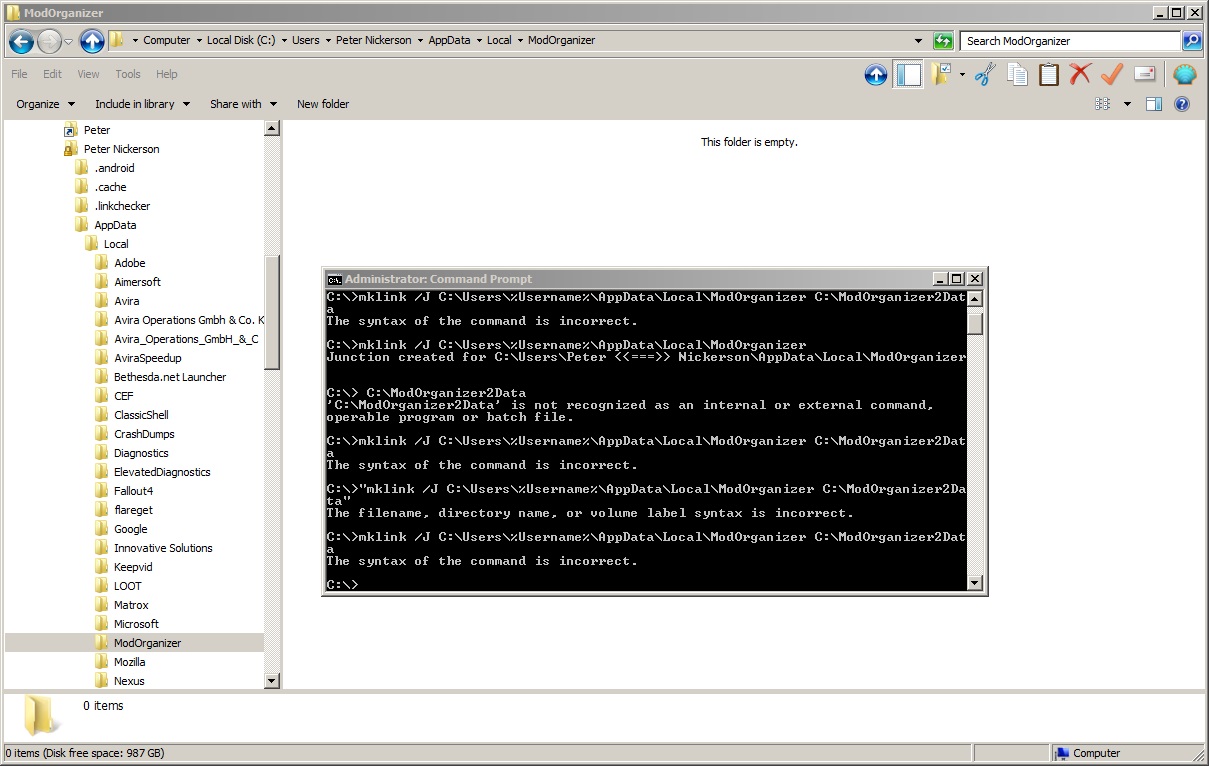The width and height of the screenshot is (1209, 766).
Task: Click the Cut scissors icon
Action: click(985, 75)
